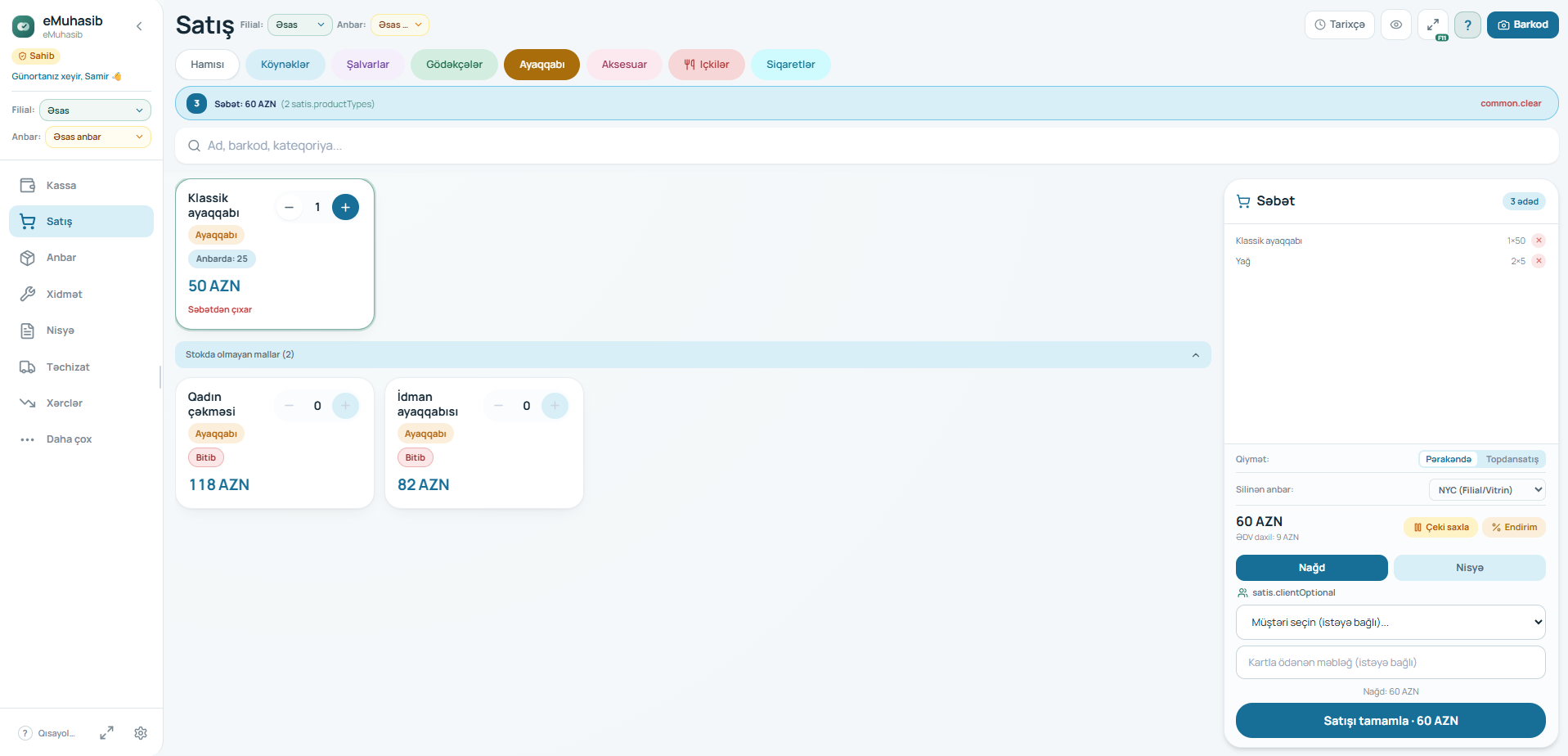Image resolution: width=1568 pixels, height=756 pixels.
Task: Click sidebar footer fullscreen arrows icon
Action: (107, 733)
